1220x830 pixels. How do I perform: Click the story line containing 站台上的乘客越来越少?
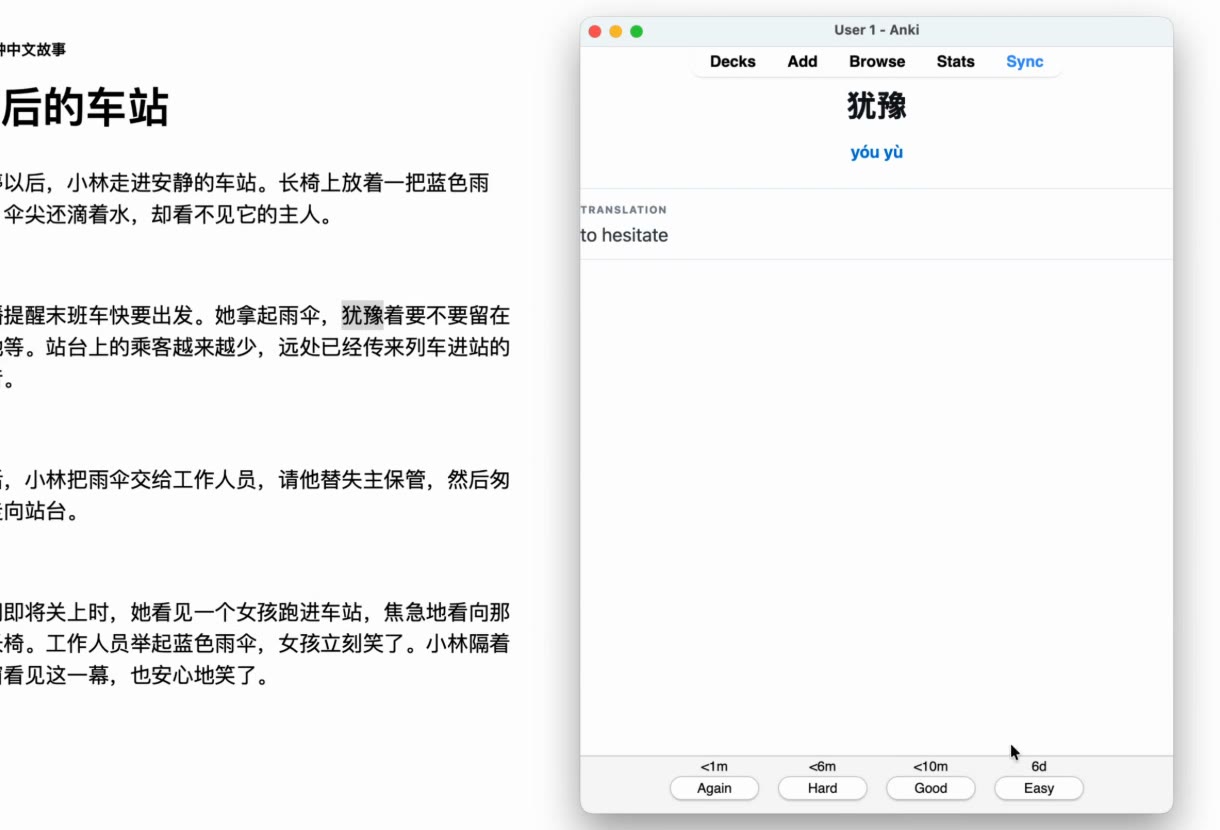click(255, 348)
